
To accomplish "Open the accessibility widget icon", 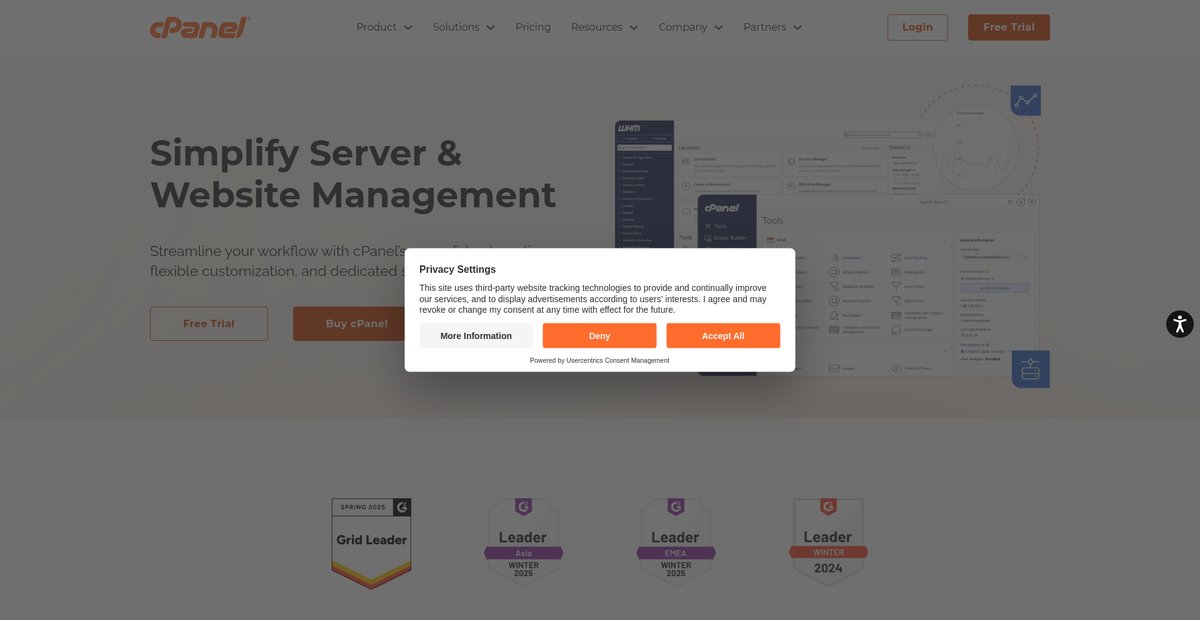I will pyautogui.click(x=1180, y=323).
